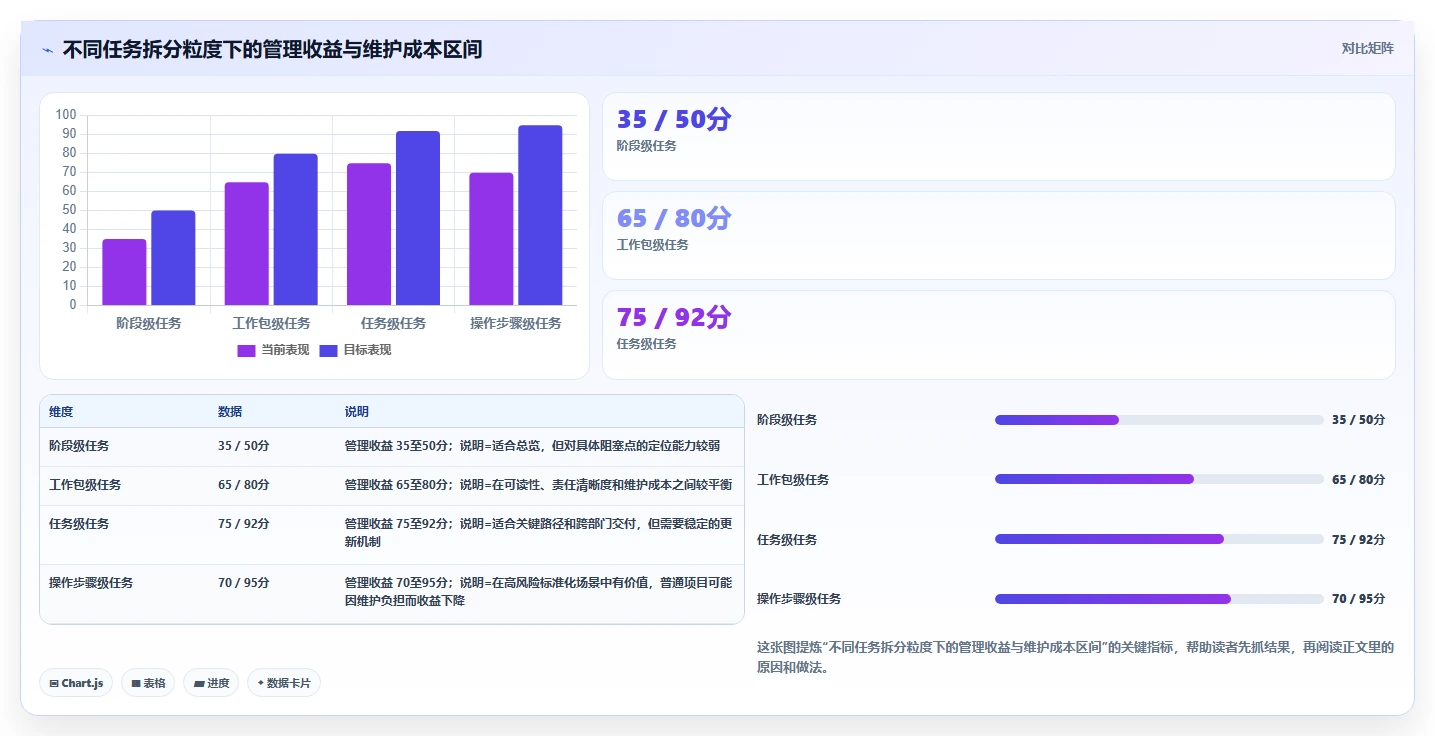Click the description starting 管理收益 35至50分
Viewport: 1435px width, 736px height.
[532, 446]
